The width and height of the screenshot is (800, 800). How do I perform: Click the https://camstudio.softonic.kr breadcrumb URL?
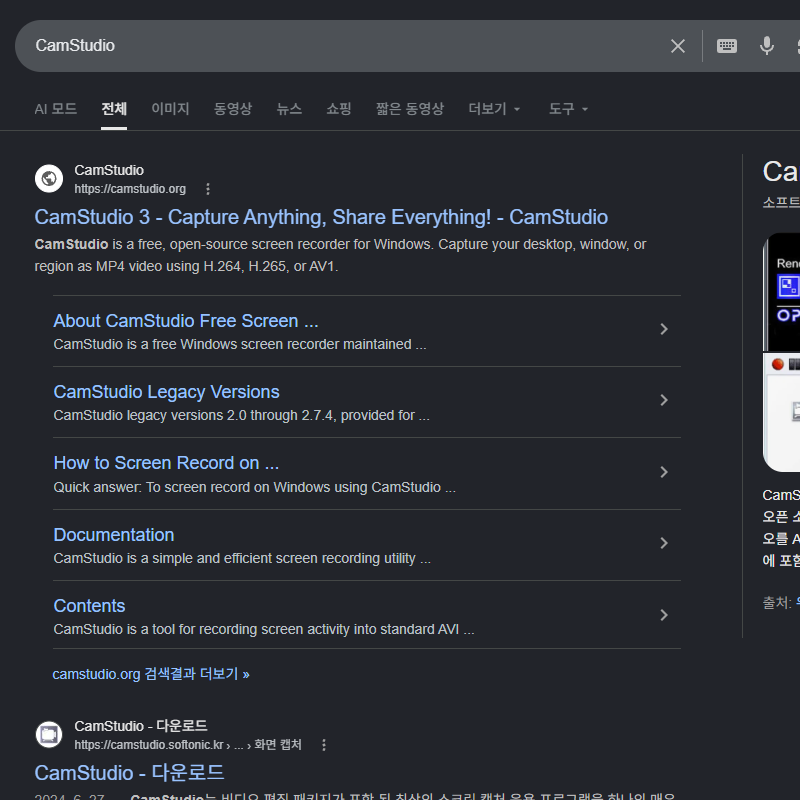(x=188, y=745)
